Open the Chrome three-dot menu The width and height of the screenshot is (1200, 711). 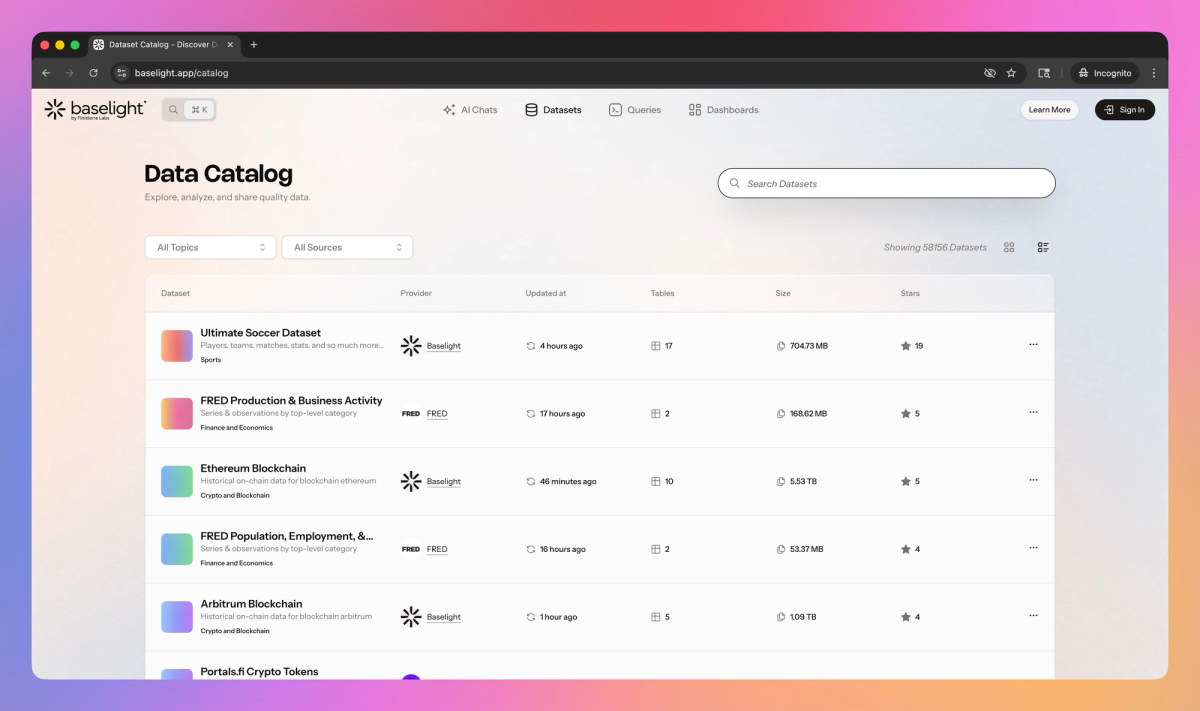(1154, 73)
